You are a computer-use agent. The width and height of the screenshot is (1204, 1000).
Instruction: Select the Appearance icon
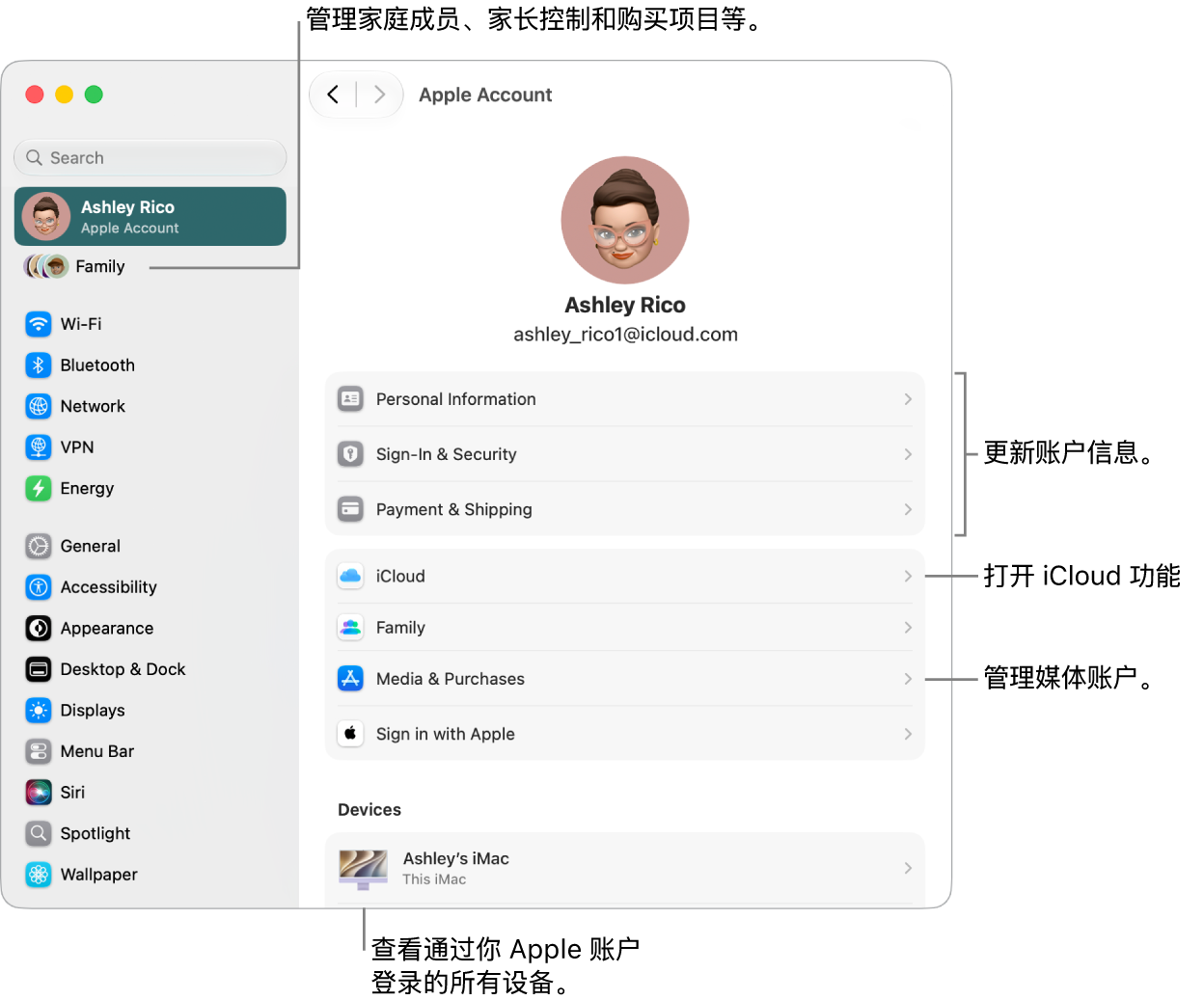pyautogui.click(x=39, y=628)
